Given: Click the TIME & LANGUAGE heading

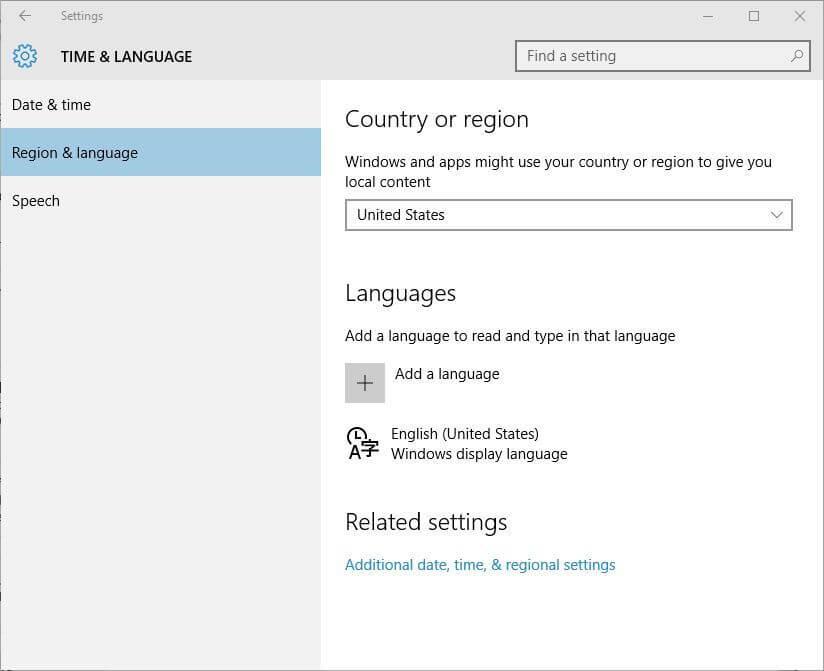Looking at the screenshot, I should pos(126,56).
